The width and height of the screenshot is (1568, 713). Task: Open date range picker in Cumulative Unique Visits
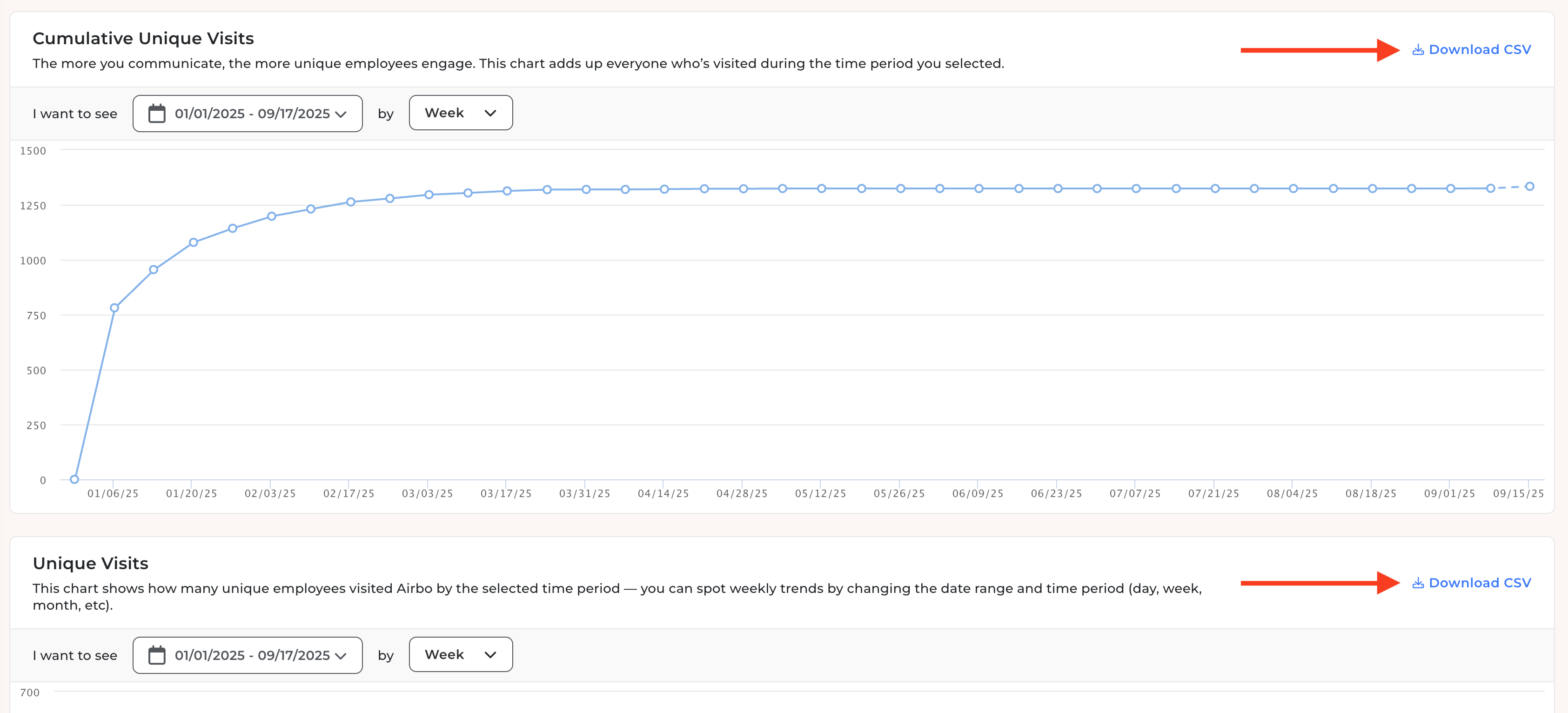pos(248,113)
